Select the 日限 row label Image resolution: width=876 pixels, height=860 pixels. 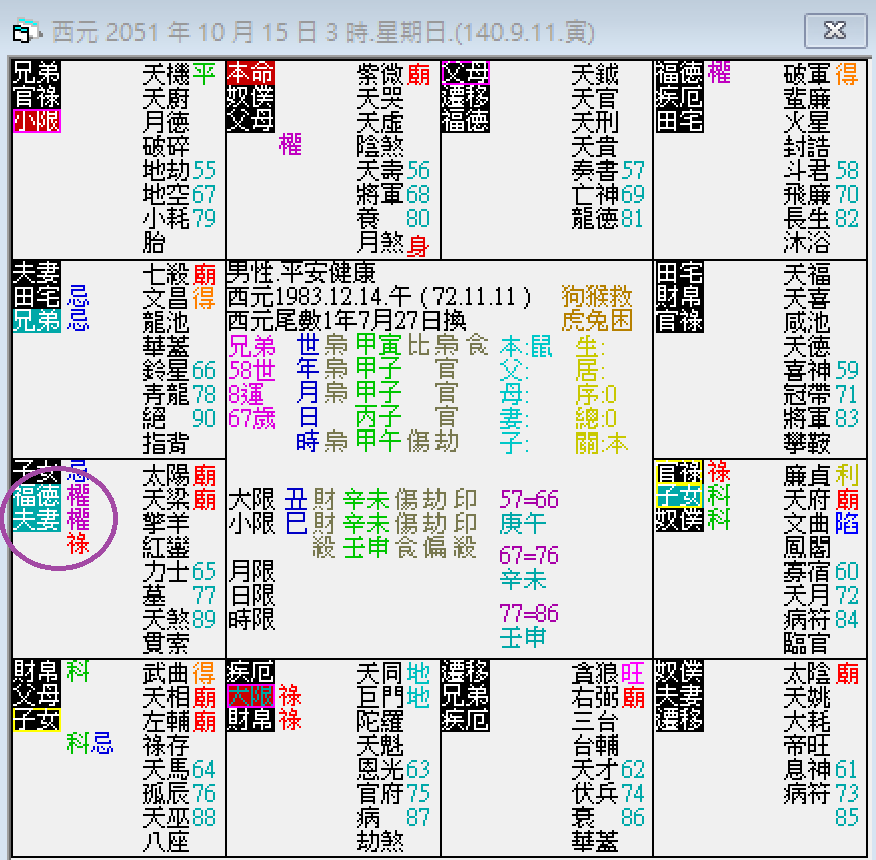click(x=251, y=596)
